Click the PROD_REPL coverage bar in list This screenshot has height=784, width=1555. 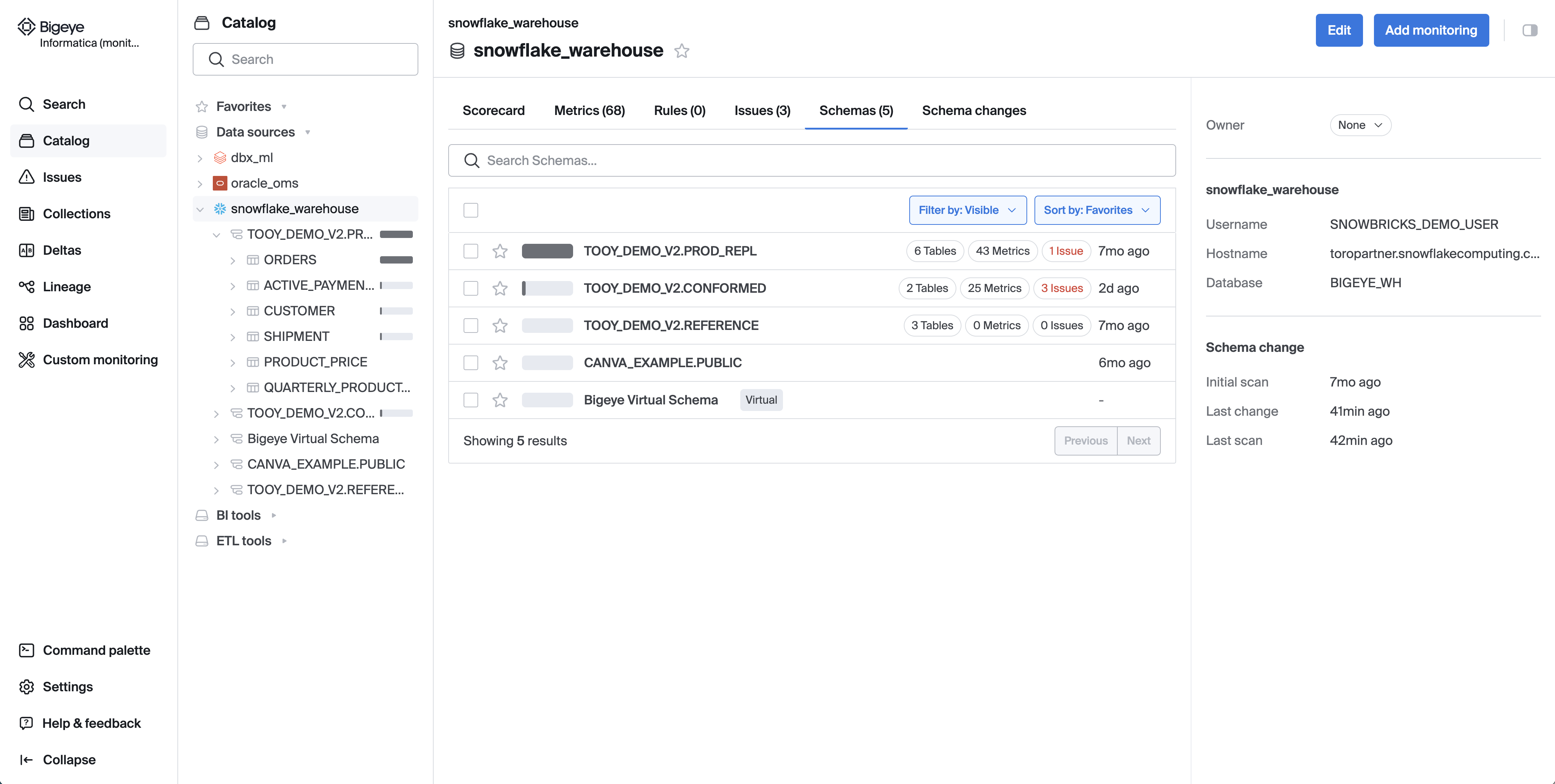(547, 251)
